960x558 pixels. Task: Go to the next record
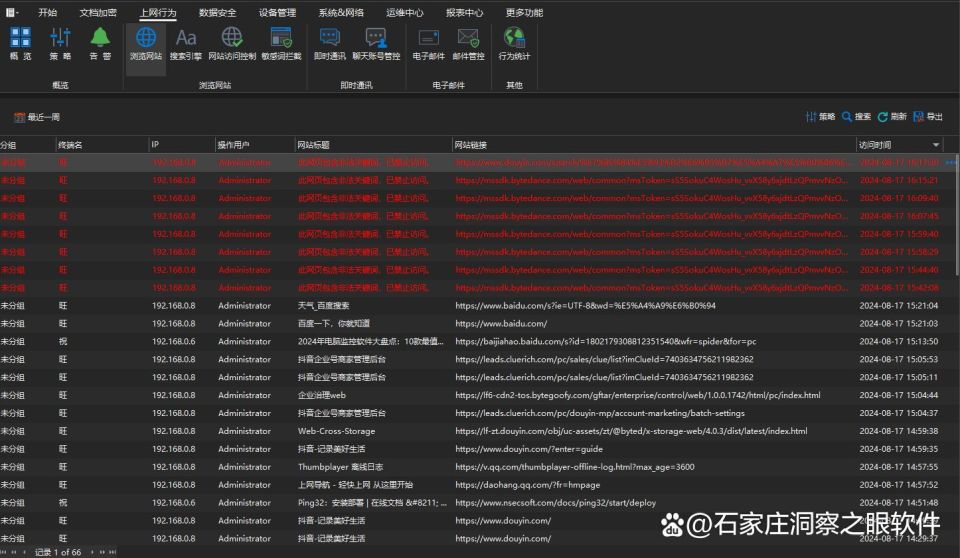(92, 552)
